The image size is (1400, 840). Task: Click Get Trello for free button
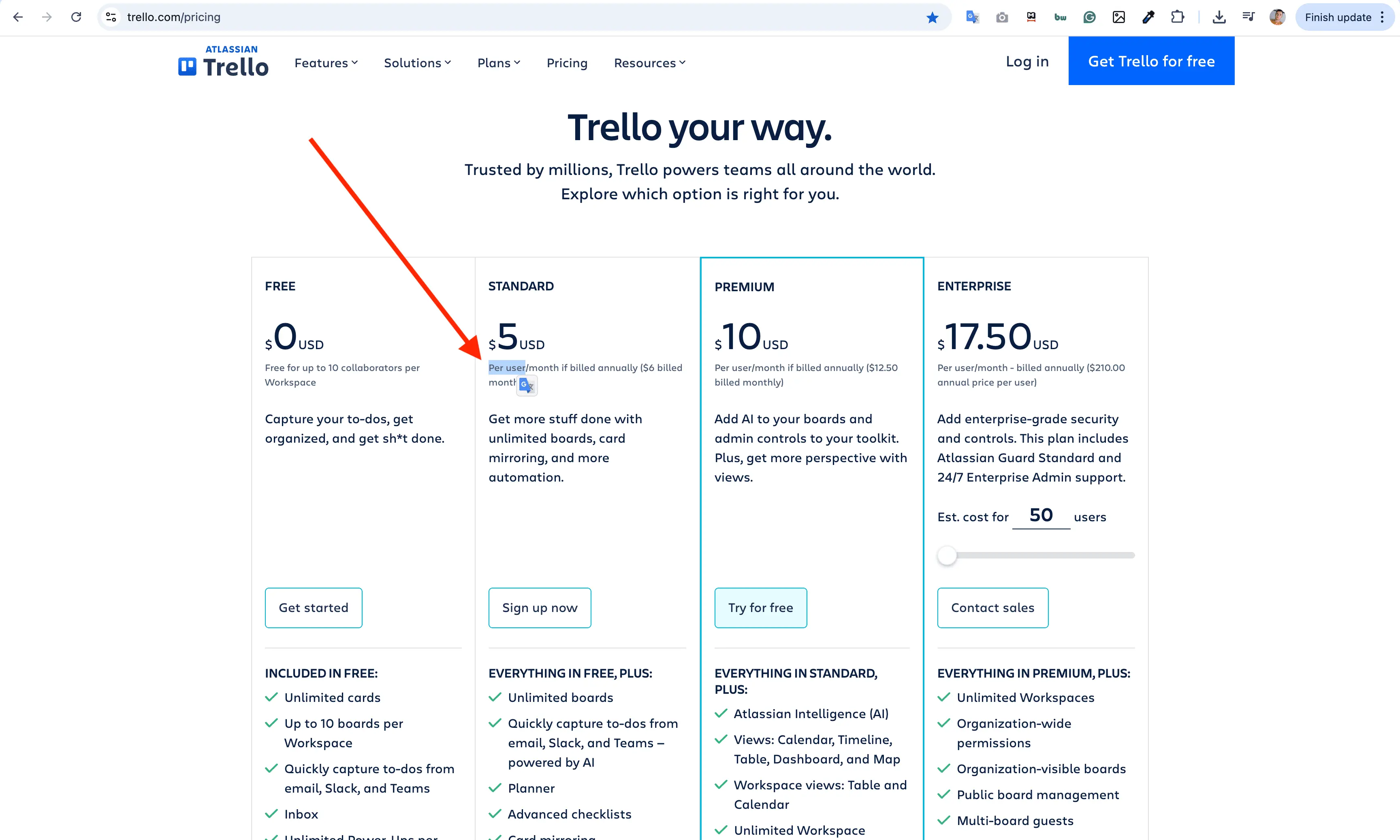click(x=1151, y=61)
